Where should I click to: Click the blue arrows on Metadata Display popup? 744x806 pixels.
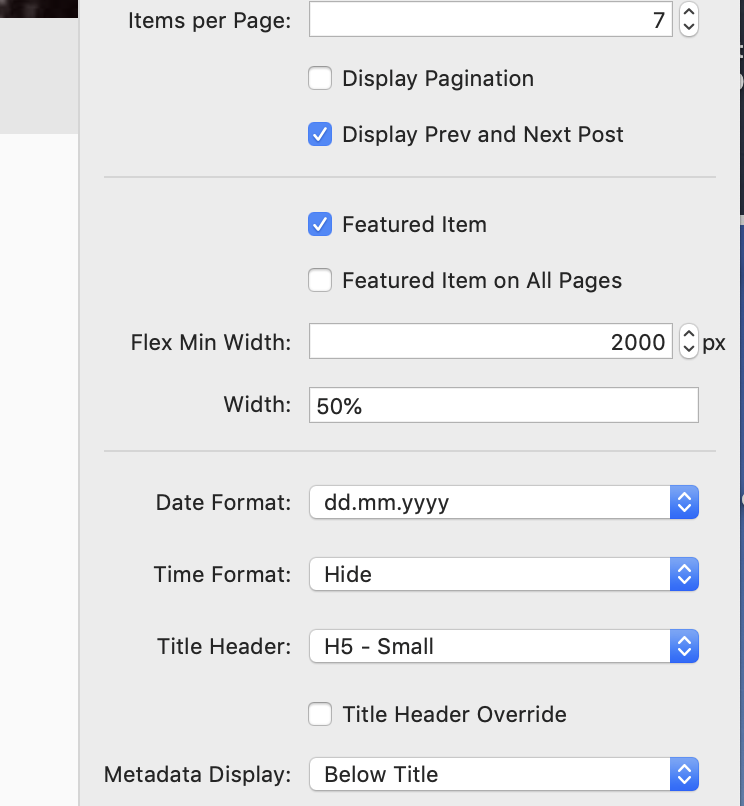click(x=684, y=774)
